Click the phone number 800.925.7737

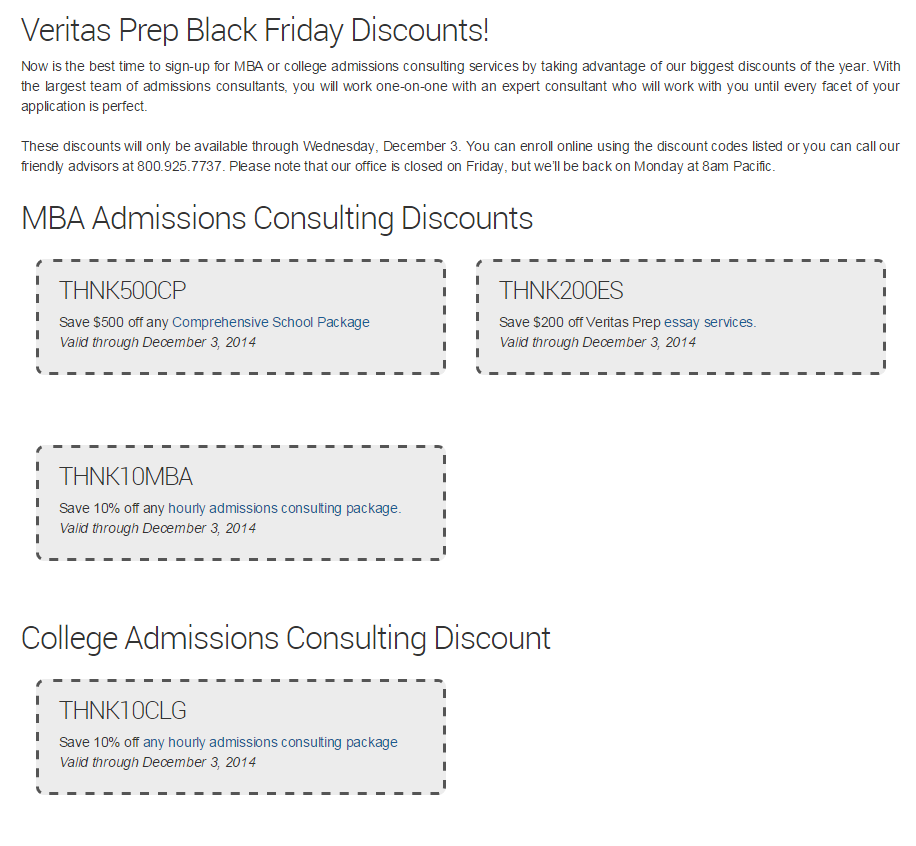pos(180,166)
